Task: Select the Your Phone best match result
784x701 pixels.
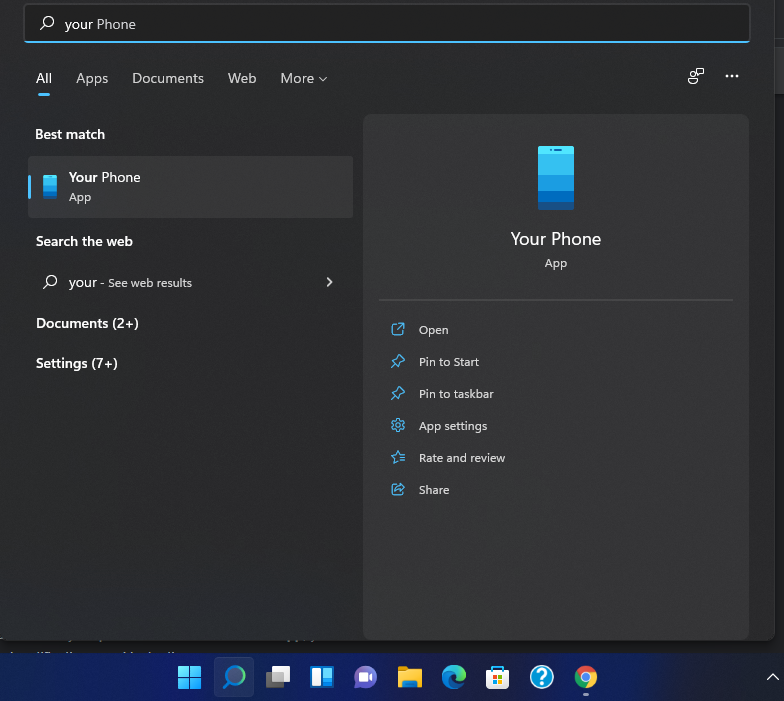Action: (x=190, y=187)
